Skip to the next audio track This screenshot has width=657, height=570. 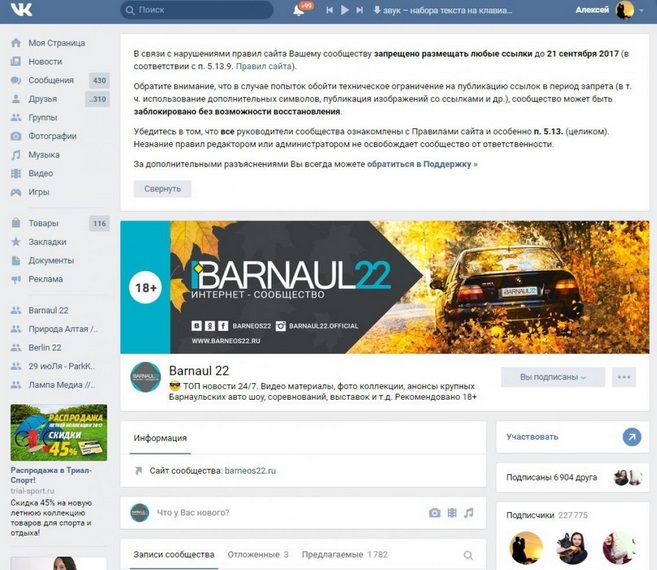(x=360, y=10)
